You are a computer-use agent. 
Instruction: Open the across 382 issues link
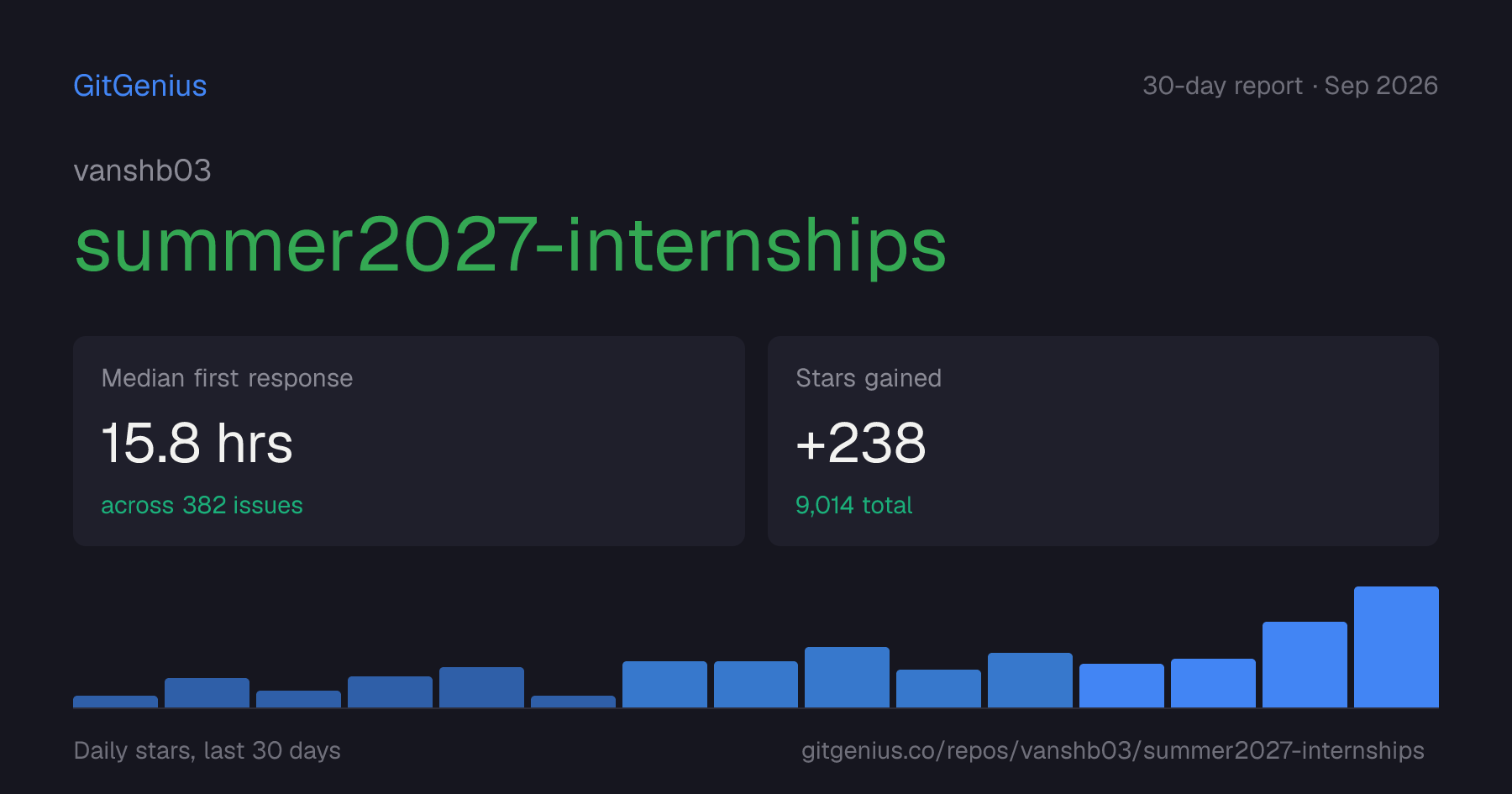point(202,505)
